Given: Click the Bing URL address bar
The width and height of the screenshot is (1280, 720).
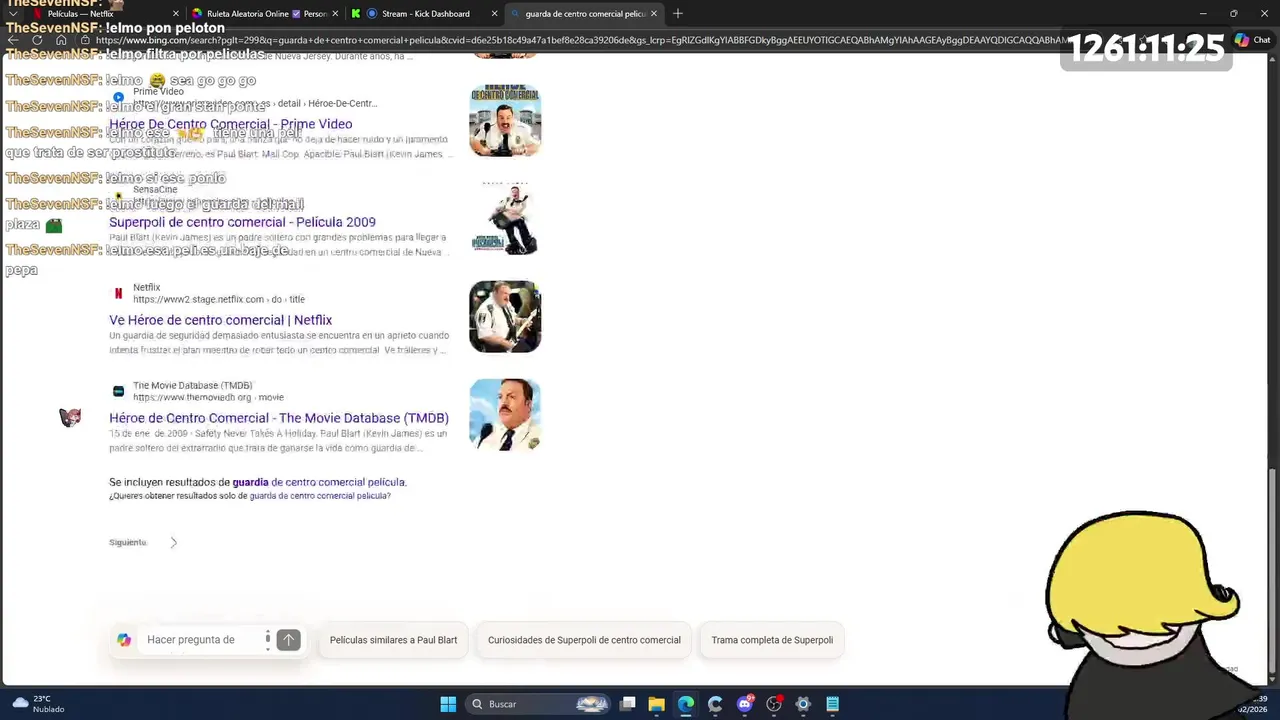Looking at the screenshot, I should coord(580,40).
